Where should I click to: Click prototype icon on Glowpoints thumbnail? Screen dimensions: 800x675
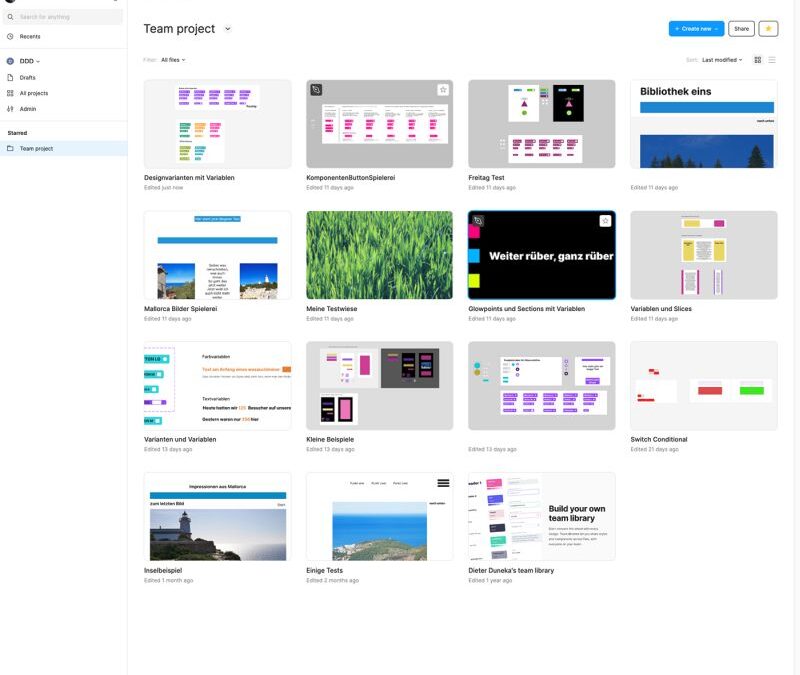(478, 221)
